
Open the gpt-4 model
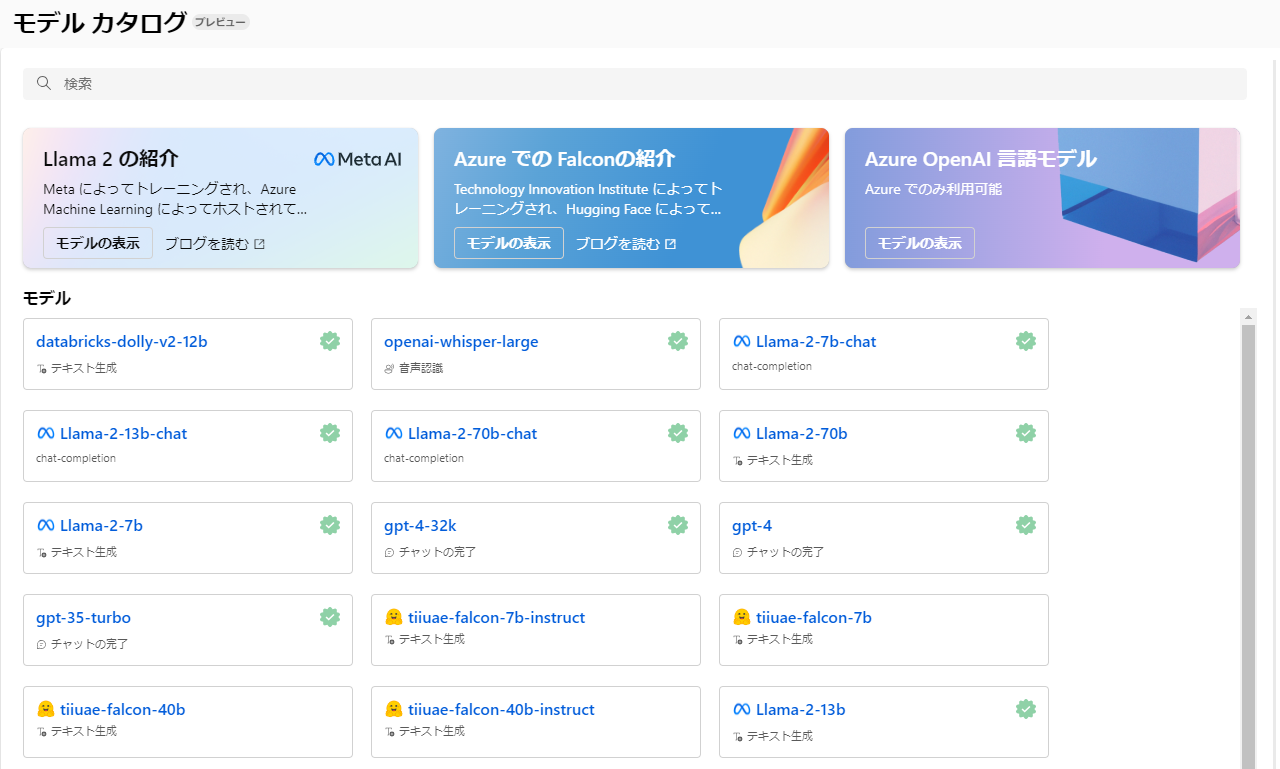(x=752, y=525)
